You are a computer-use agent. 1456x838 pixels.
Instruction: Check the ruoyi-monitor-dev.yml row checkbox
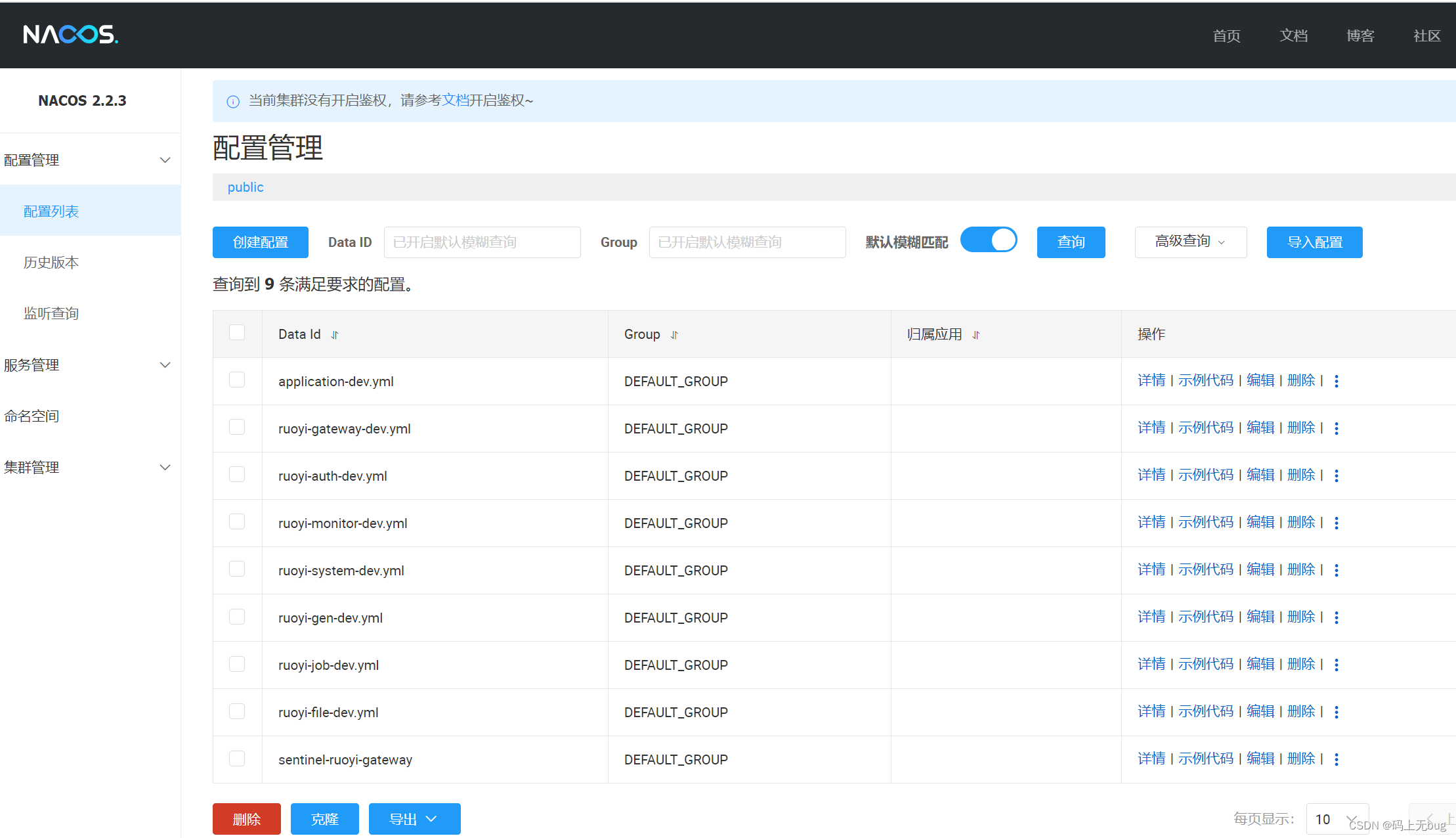237,521
